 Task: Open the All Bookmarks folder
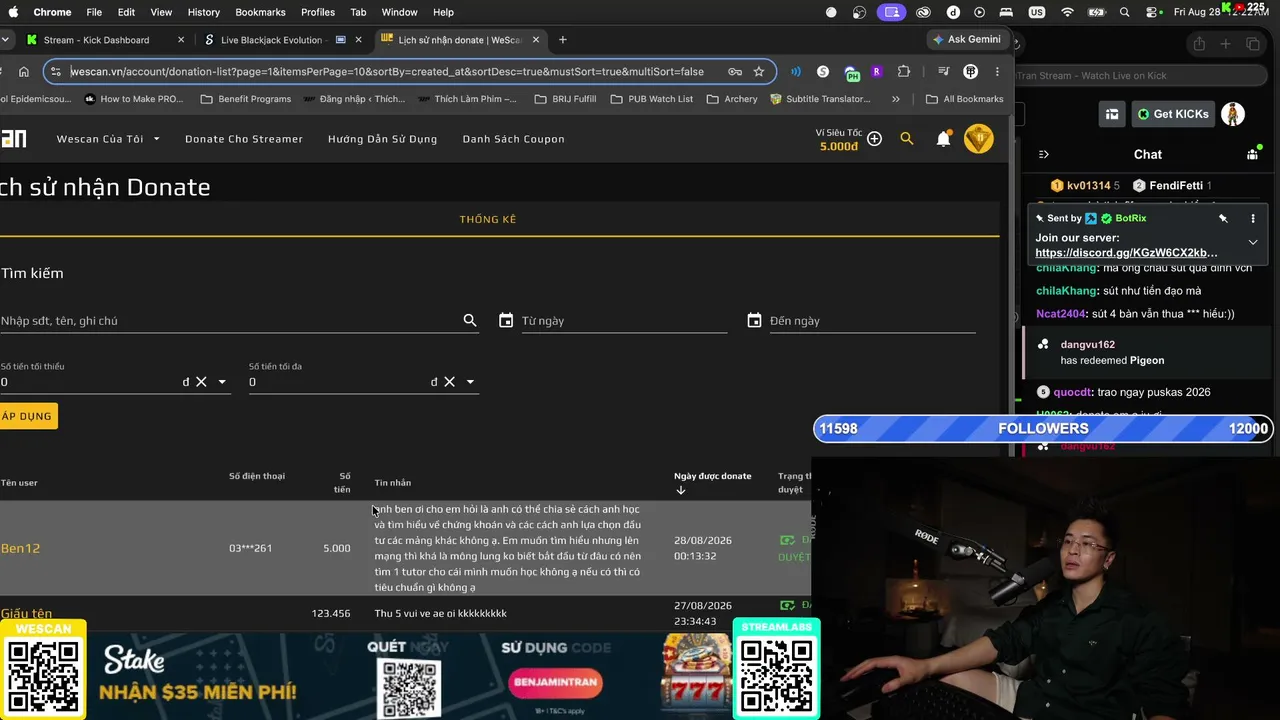tap(964, 99)
